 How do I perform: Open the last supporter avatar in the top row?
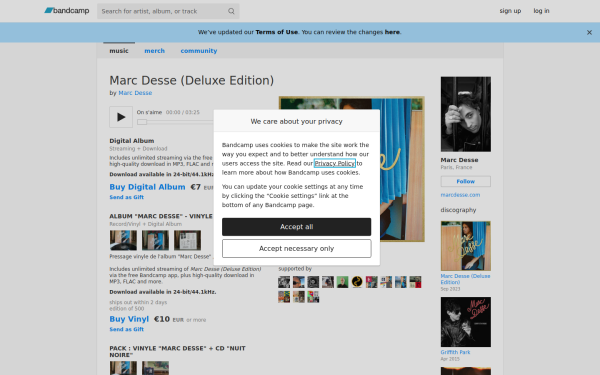click(x=415, y=282)
